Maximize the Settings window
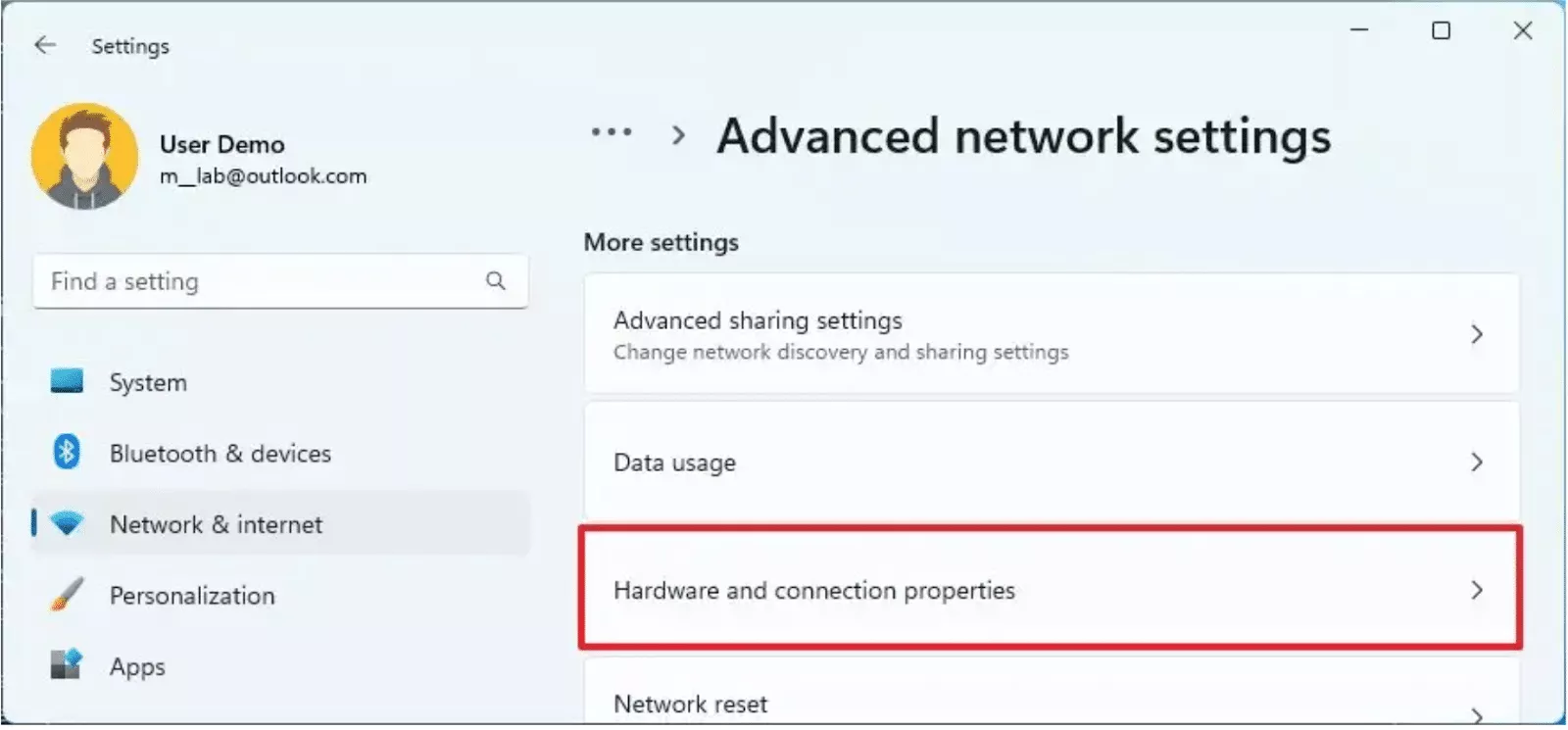 [1441, 31]
